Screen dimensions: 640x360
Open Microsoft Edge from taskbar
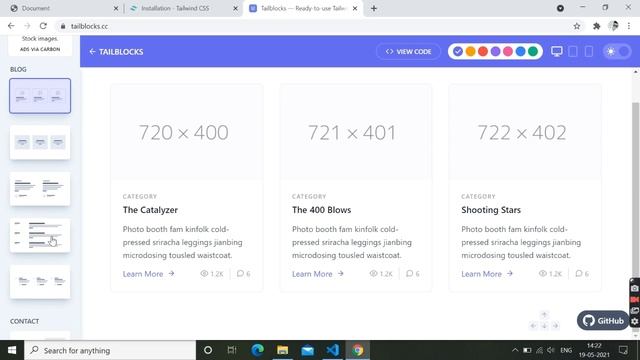(257, 350)
